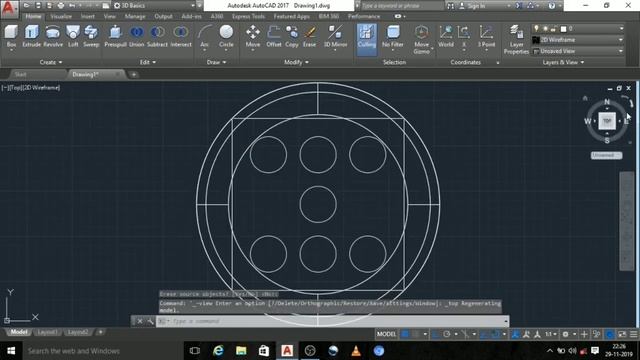The height and width of the screenshot is (360, 640).
Task: Open the Featured Apps ribbon tab
Action: (291, 16)
